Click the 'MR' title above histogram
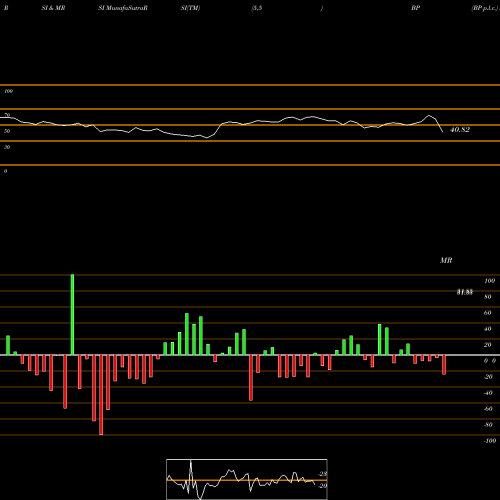The width and height of the screenshot is (500, 500). 446,260
